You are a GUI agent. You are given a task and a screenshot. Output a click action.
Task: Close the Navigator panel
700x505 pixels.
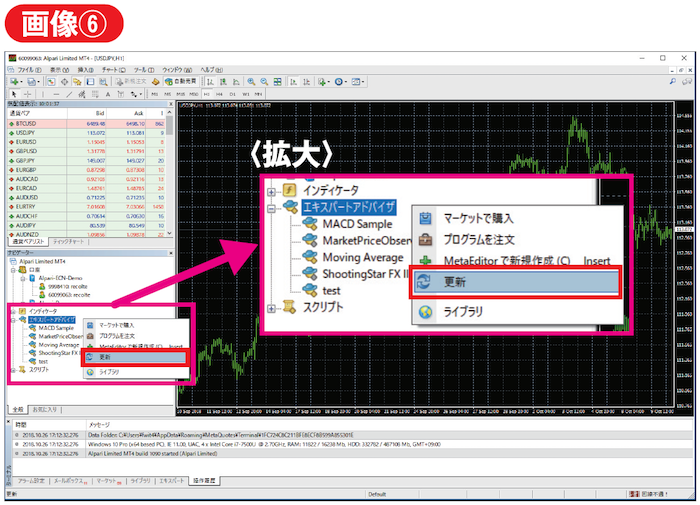click(171, 253)
